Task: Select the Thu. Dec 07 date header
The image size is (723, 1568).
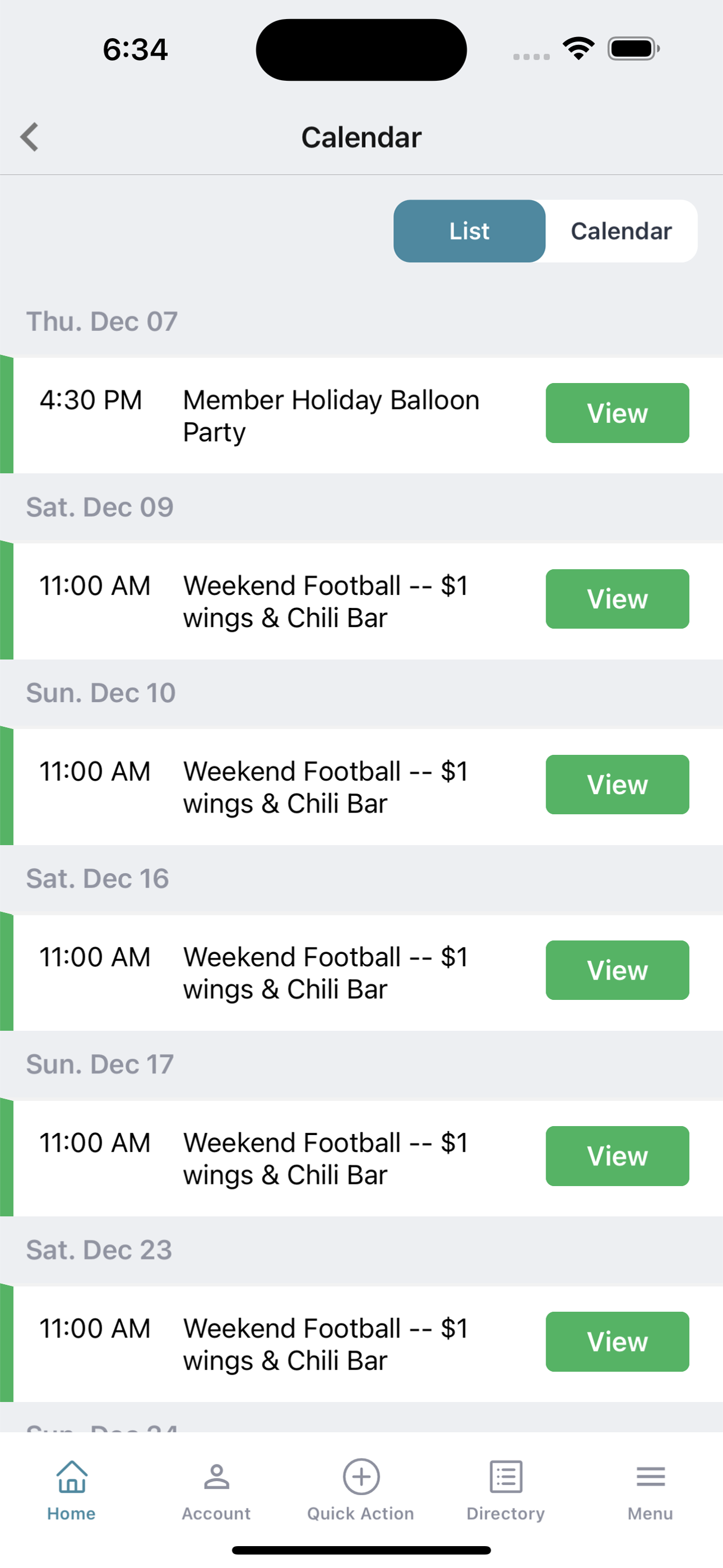Action: click(x=101, y=321)
